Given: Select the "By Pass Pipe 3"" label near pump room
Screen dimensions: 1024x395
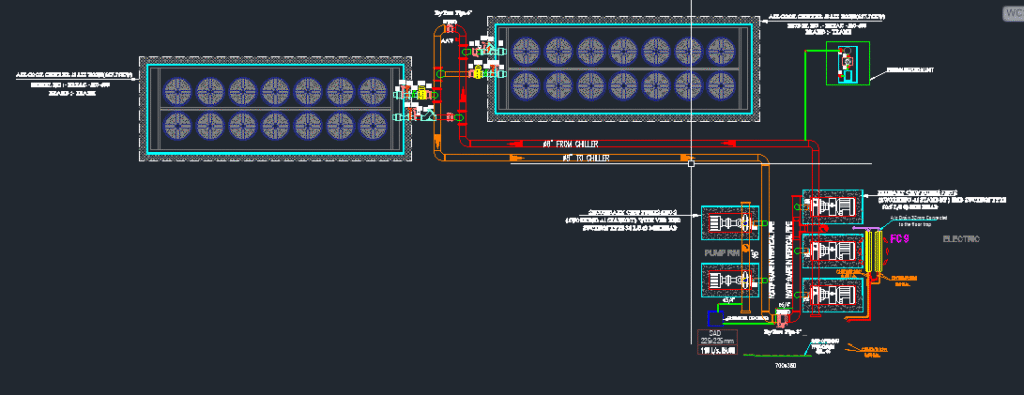Looking at the screenshot, I should (782, 332).
